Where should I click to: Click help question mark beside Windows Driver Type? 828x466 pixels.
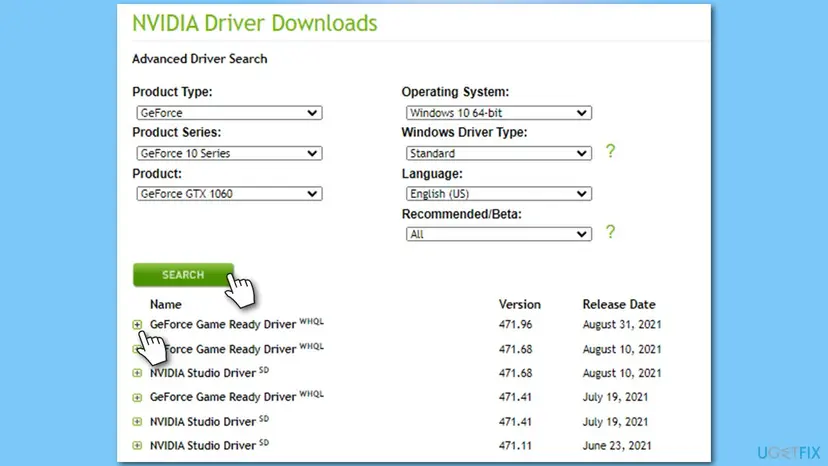click(x=610, y=151)
